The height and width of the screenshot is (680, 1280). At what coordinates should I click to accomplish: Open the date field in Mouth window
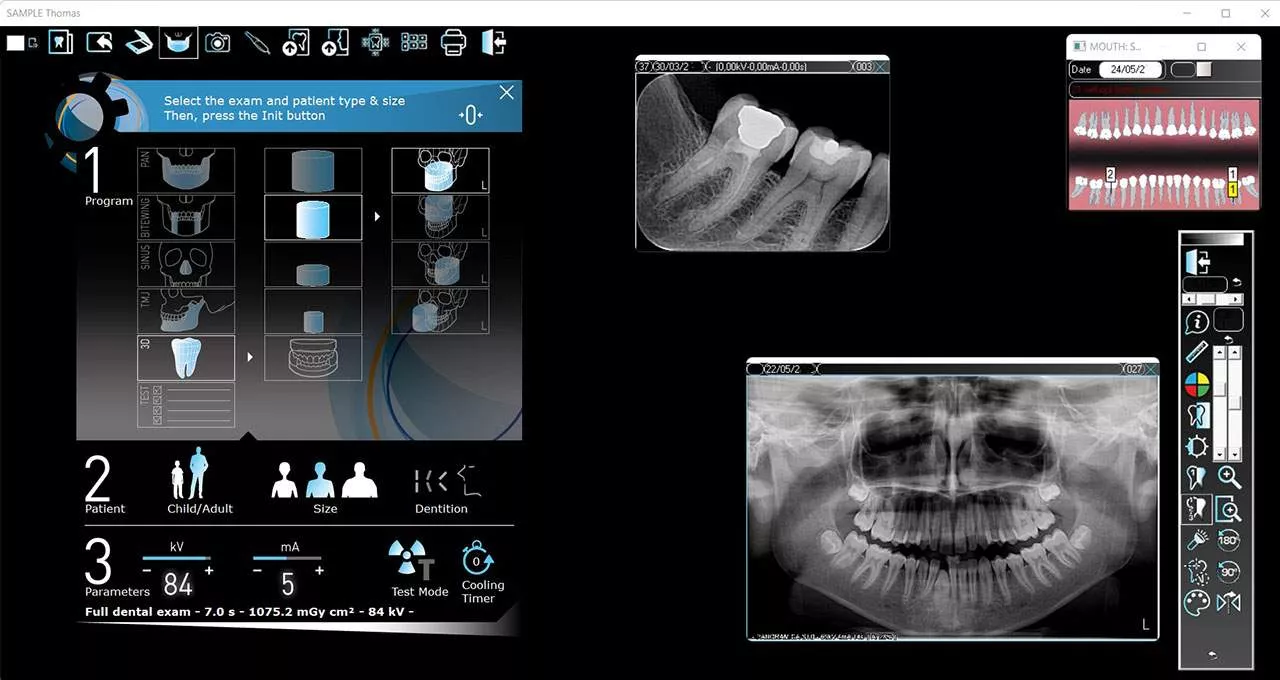[1130, 70]
